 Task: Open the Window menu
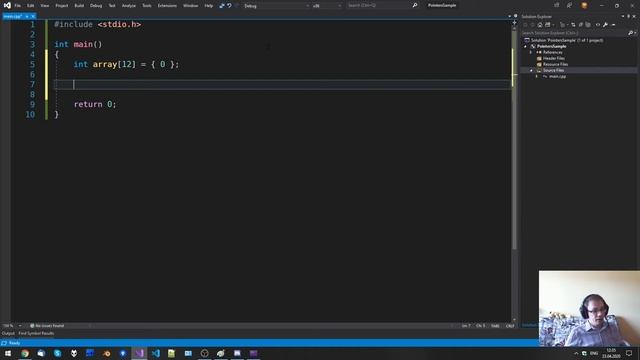(191, 6)
